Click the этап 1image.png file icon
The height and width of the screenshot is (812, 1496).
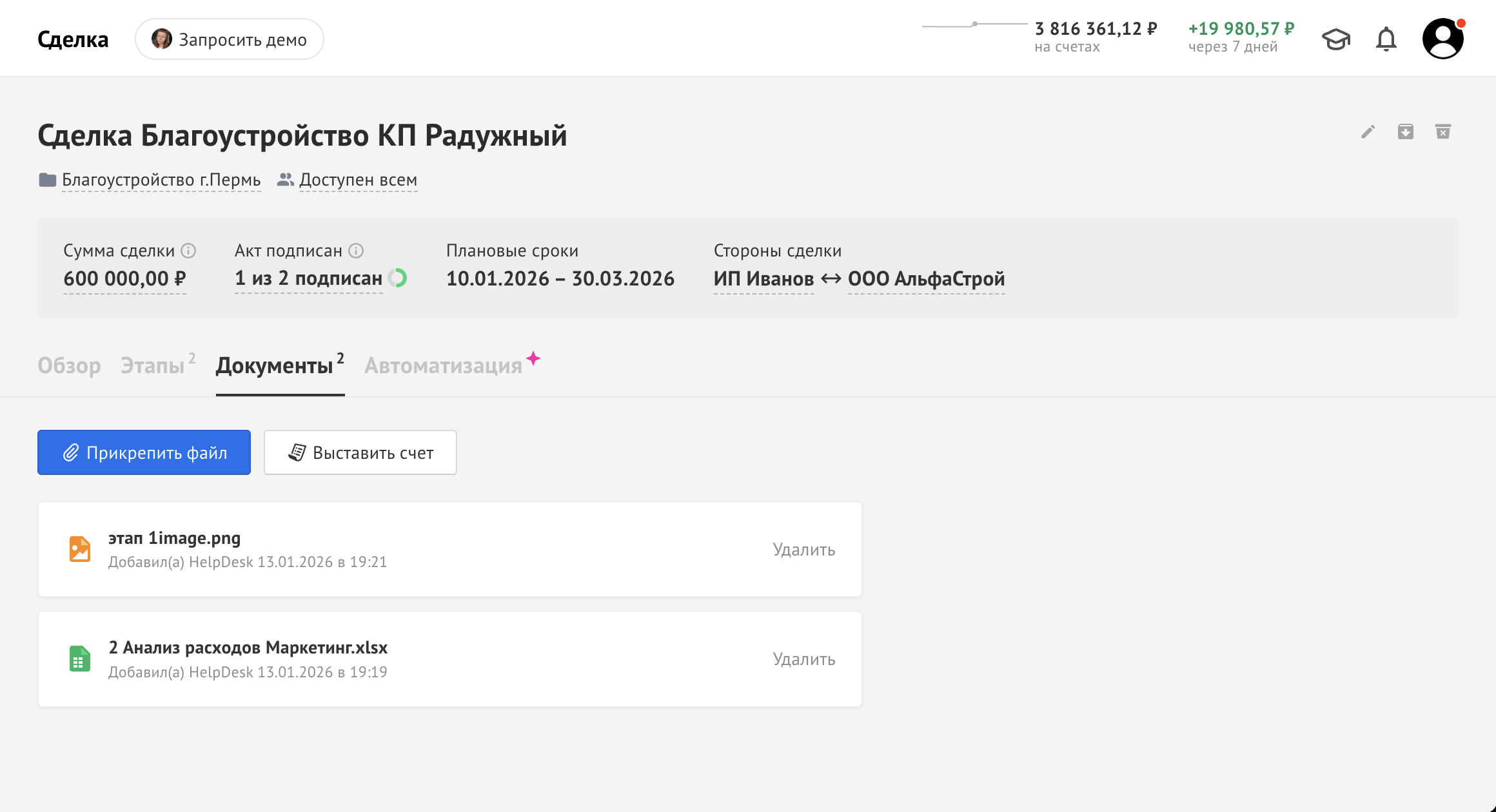(x=79, y=549)
